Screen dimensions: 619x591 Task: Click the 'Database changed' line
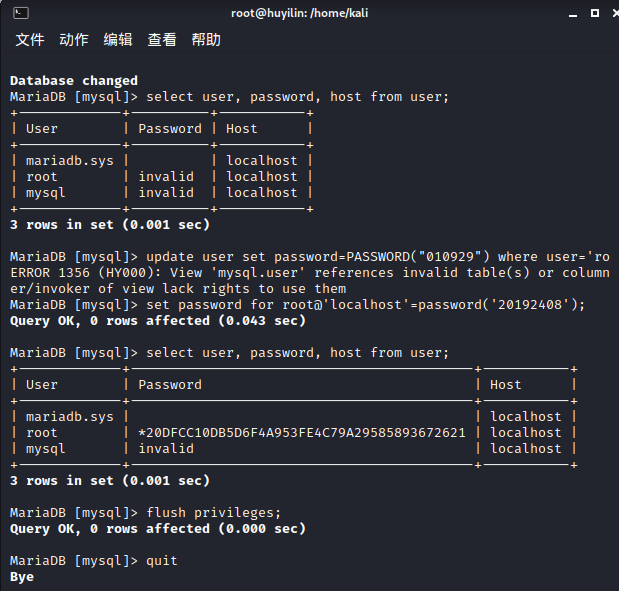[x=74, y=81]
